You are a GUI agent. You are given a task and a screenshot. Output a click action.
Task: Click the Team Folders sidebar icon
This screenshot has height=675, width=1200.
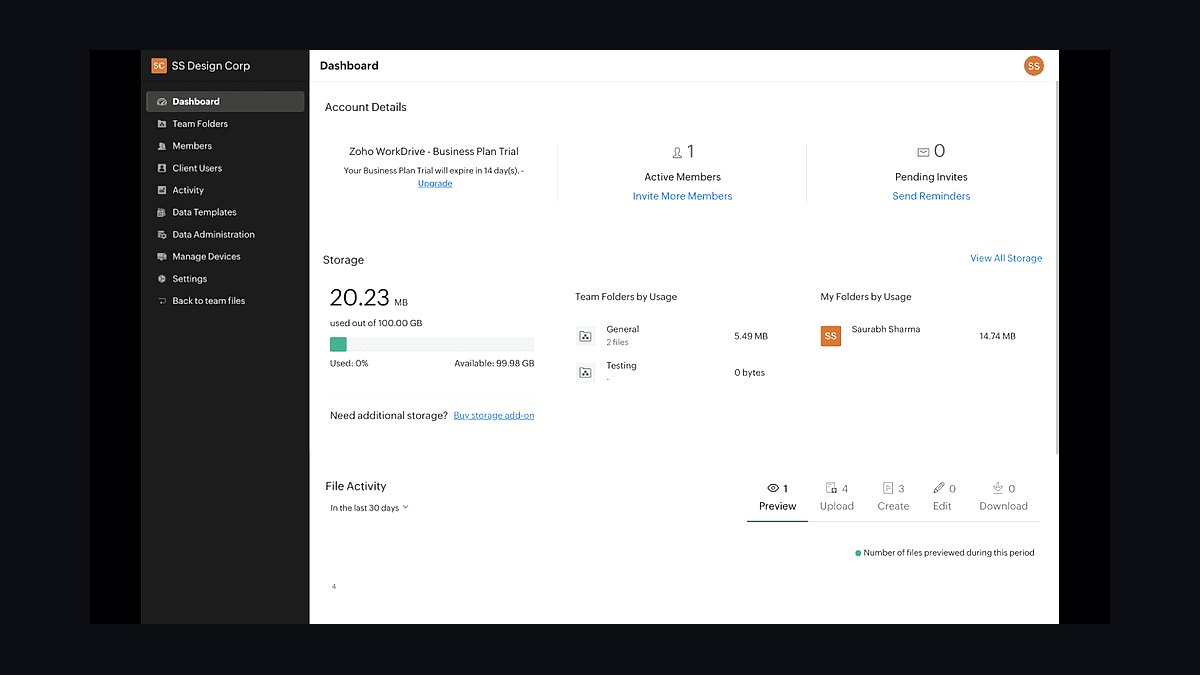pyautogui.click(x=162, y=124)
